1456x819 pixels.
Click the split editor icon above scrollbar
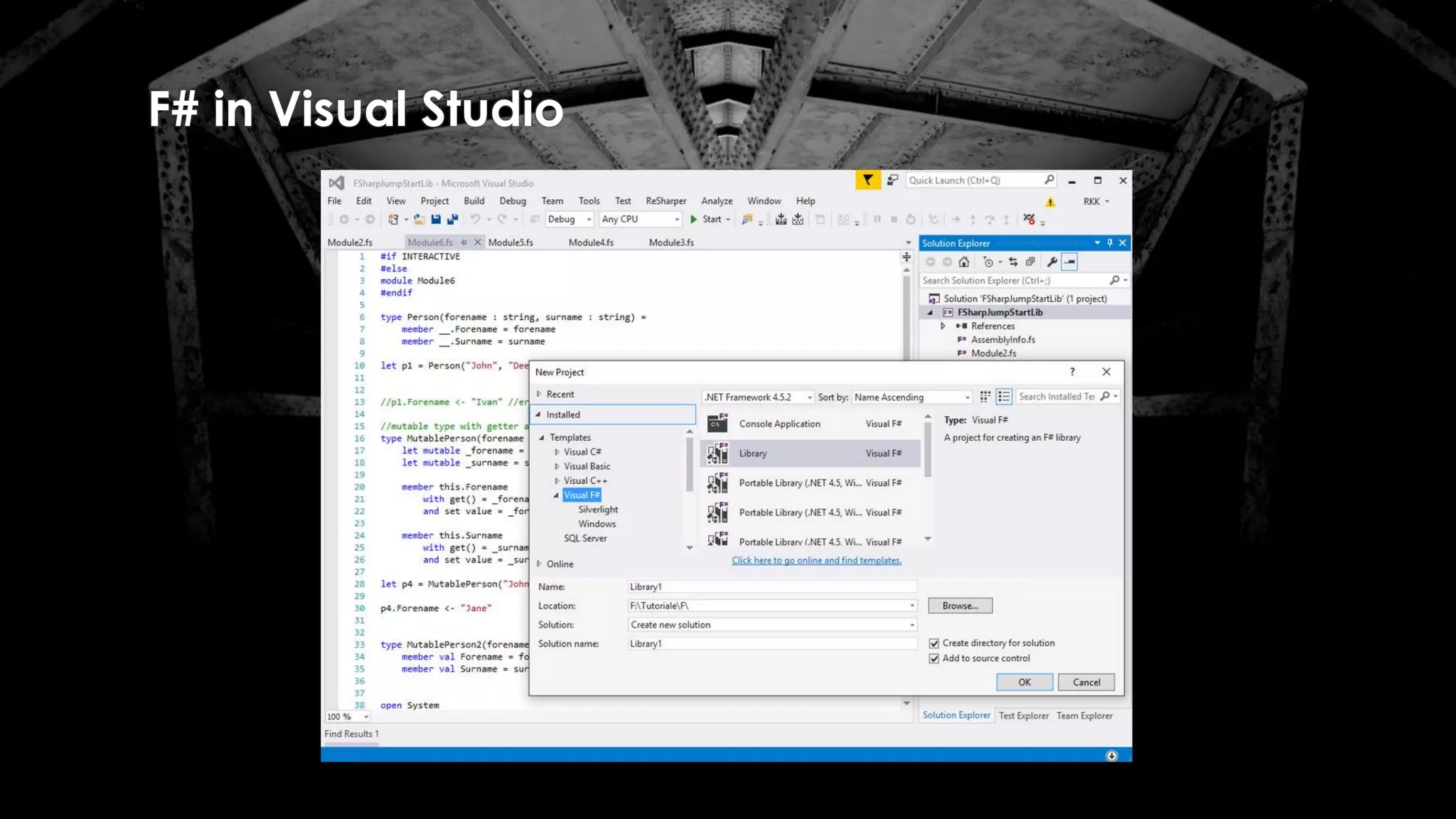[x=906, y=257]
